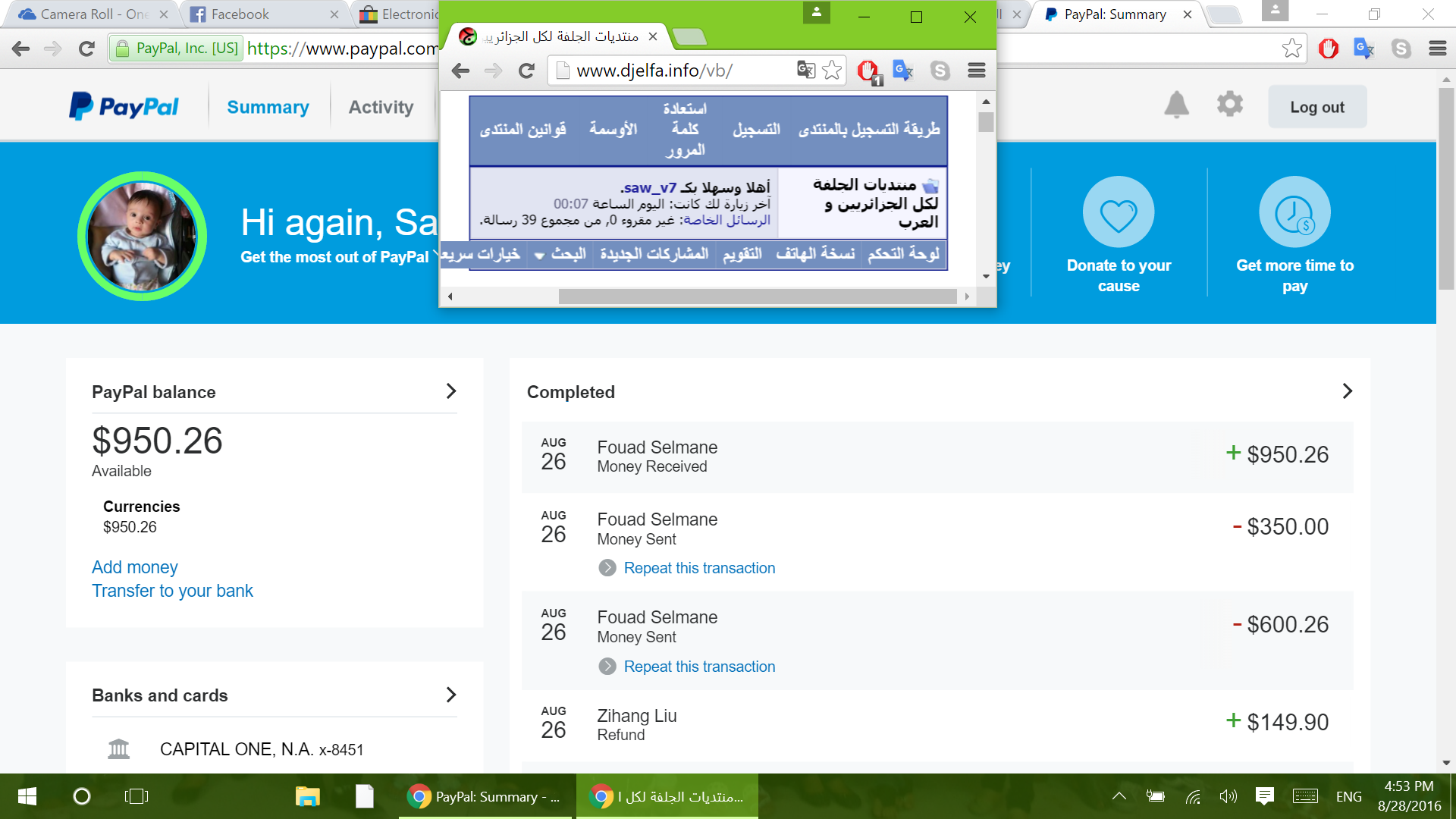Screen dimensions: 1456x819
Task: Click the Add money link
Action: tap(135, 567)
